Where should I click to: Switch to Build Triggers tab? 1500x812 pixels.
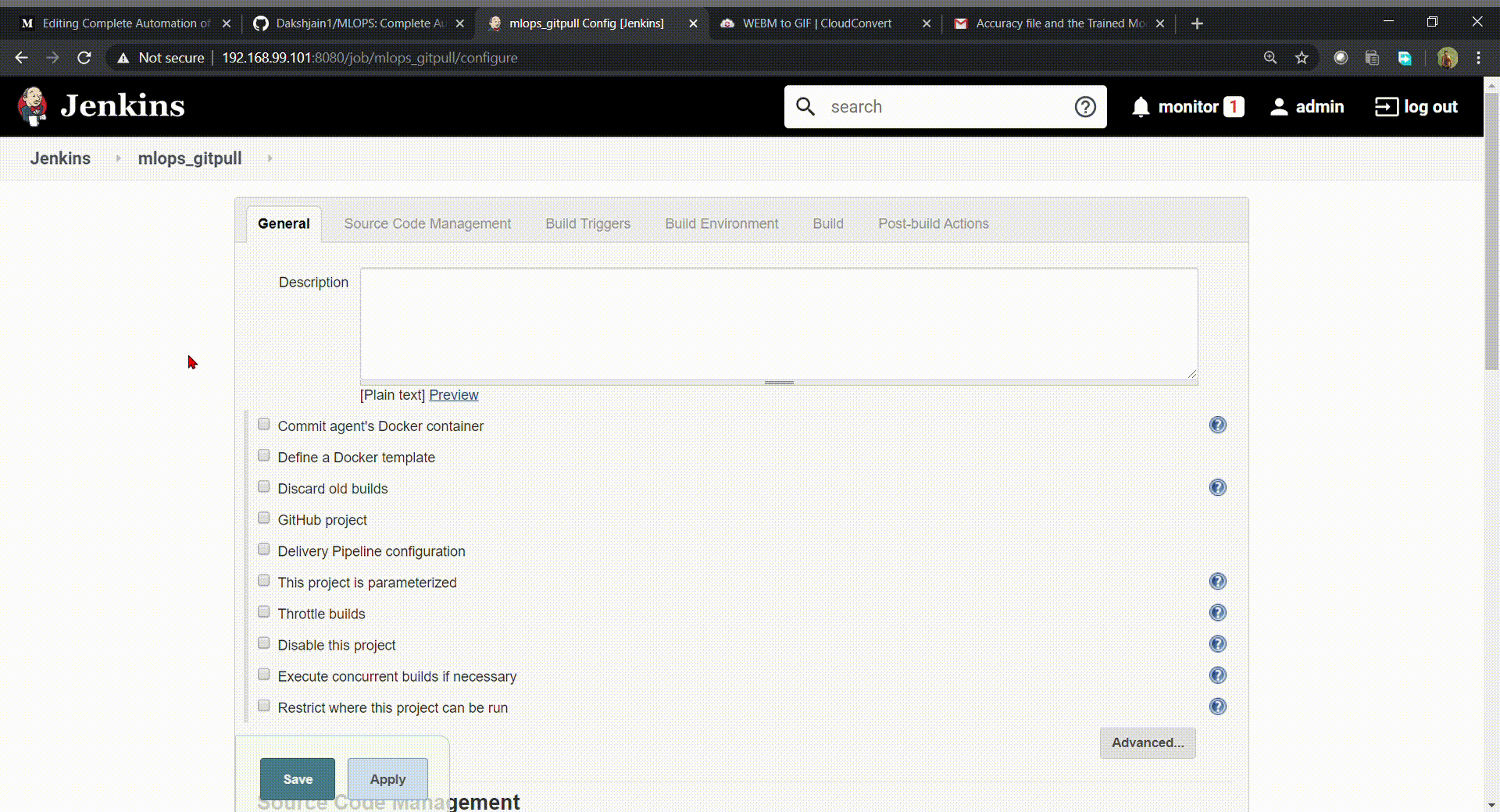(x=587, y=224)
